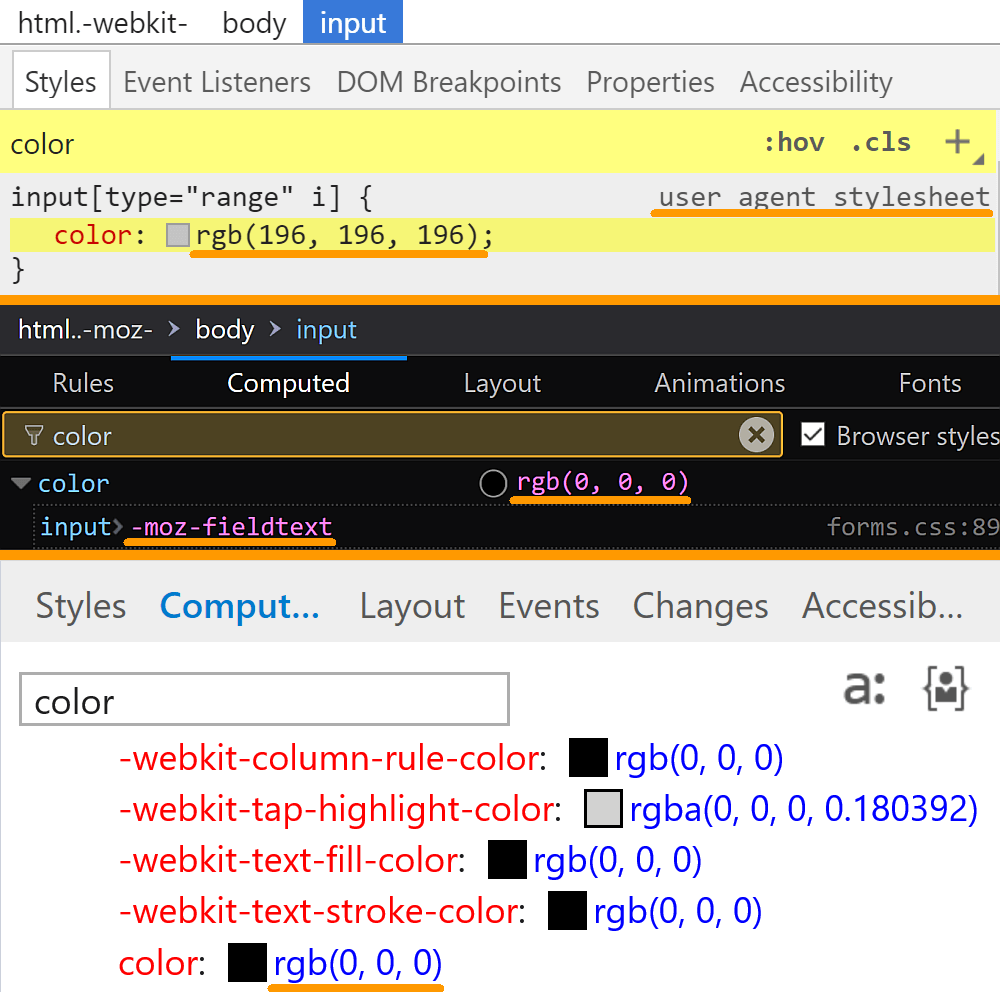The height and width of the screenshot is (992, 1000).
Task: Click the gray rgb(196, 196, 196) swatch
Action: 178,236
